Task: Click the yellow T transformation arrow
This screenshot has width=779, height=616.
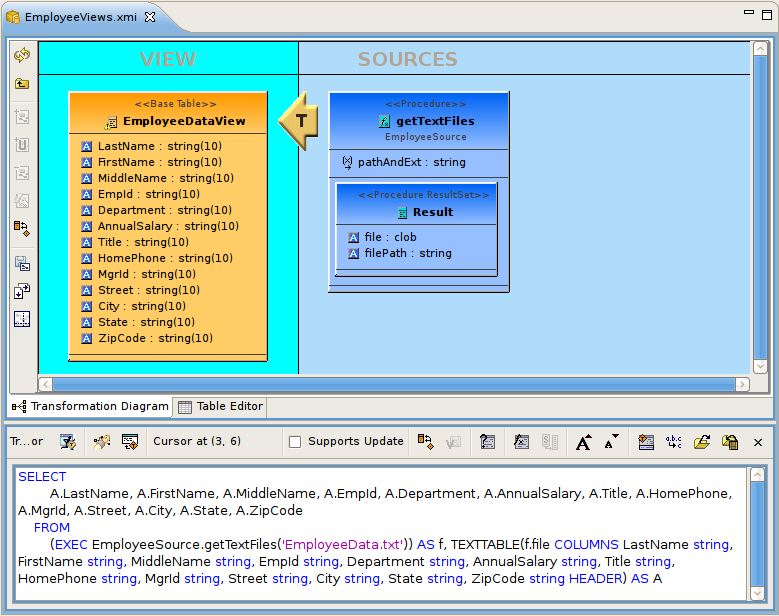Action: click(x=298, y=122)
